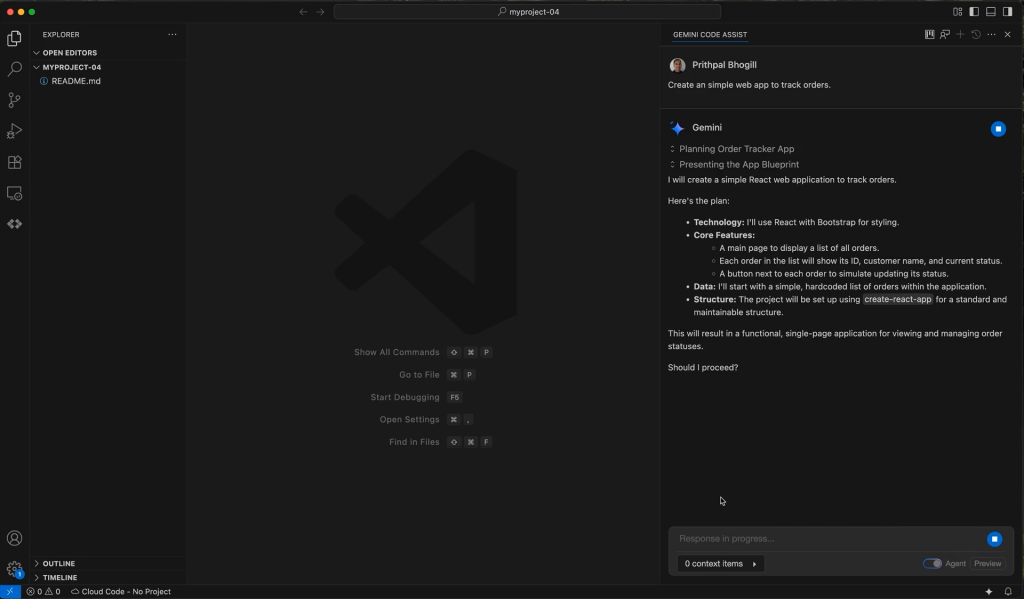Viewport: 1024px width, 599px height.
Task: Click the Response in progress prompt field
Action: point(828,539)
